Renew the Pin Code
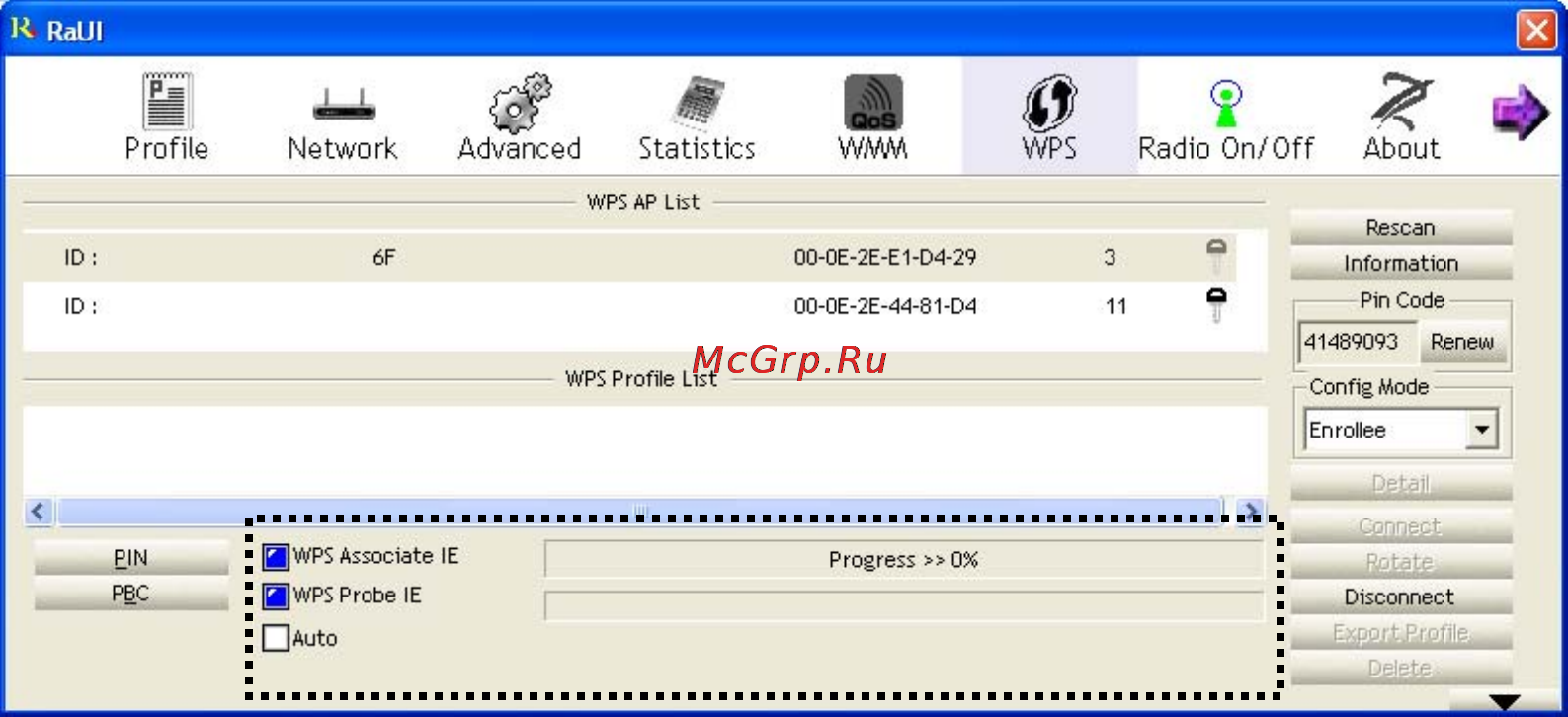1568x717 pixels. (1462, 342)
